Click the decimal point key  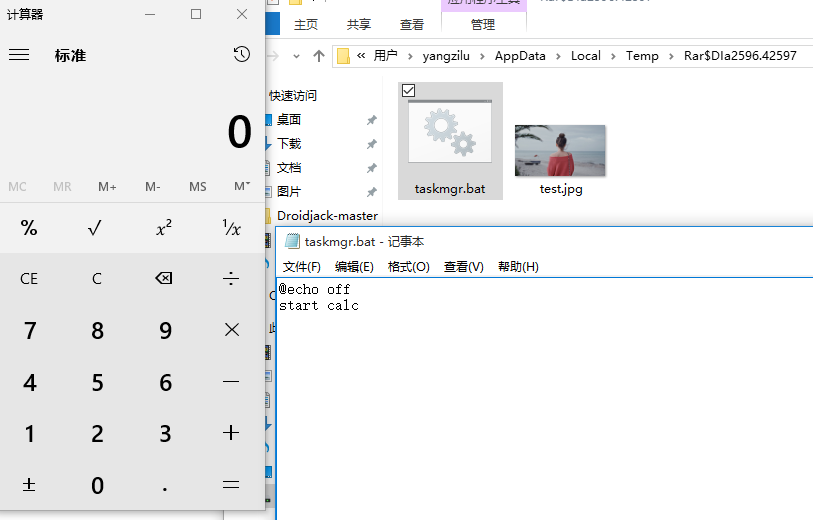click(165, 487)
